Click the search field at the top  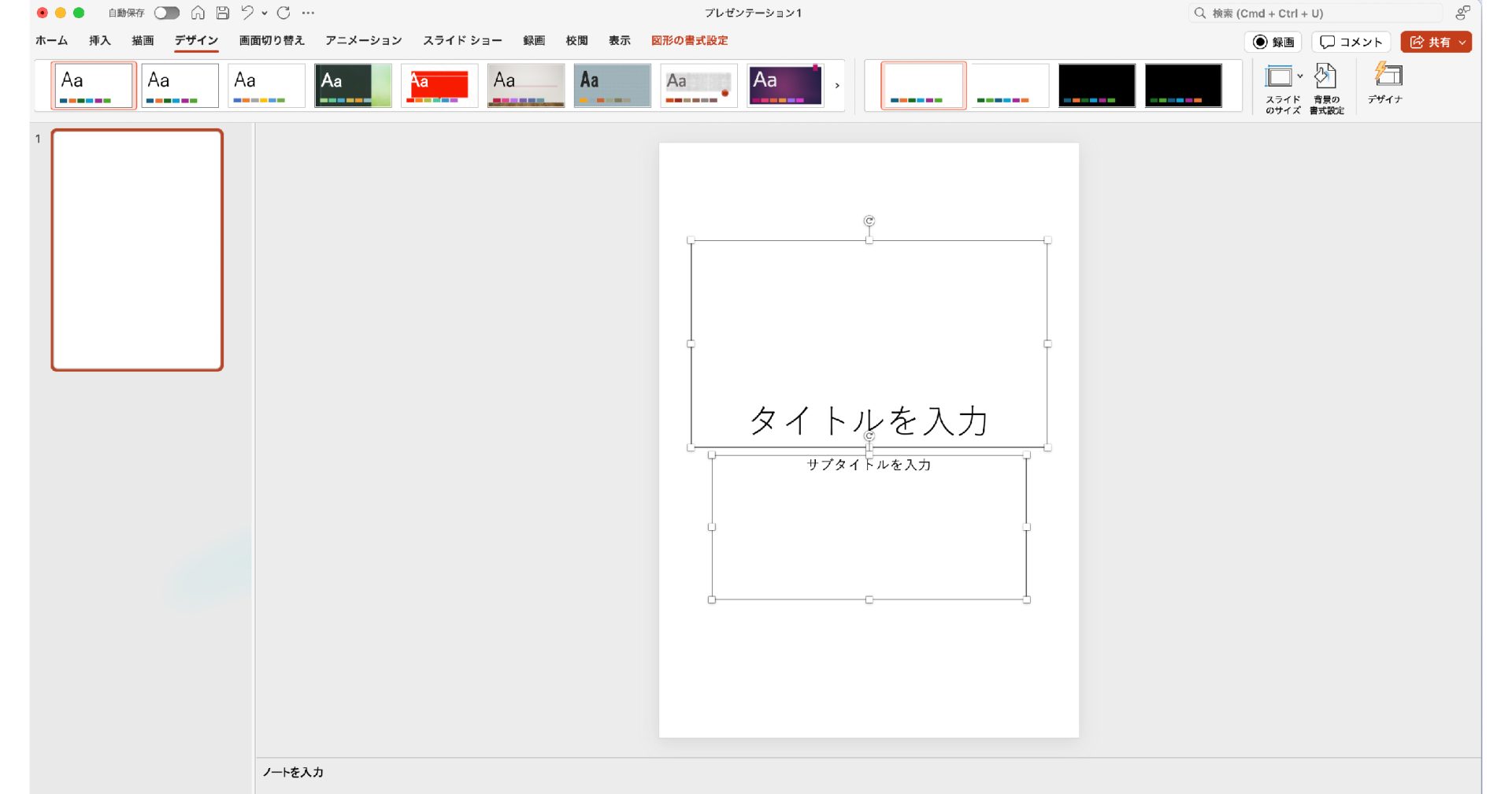point(1315,13)
